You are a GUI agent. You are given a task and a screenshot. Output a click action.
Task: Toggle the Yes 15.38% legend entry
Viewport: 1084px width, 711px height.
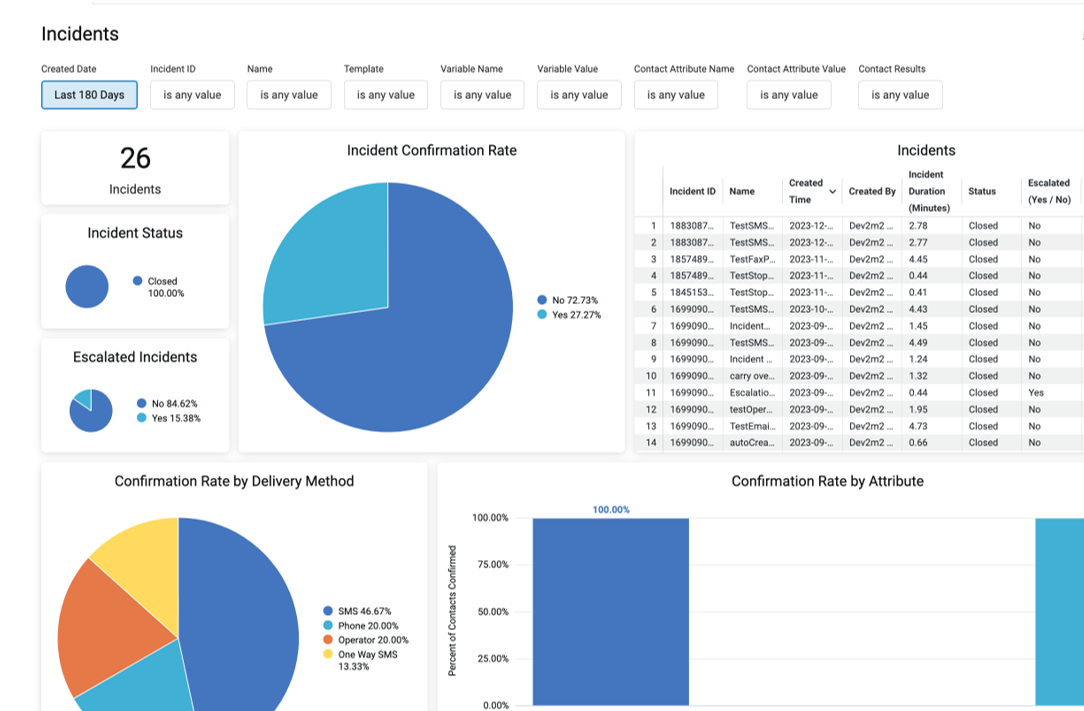[x=169, y=418]
